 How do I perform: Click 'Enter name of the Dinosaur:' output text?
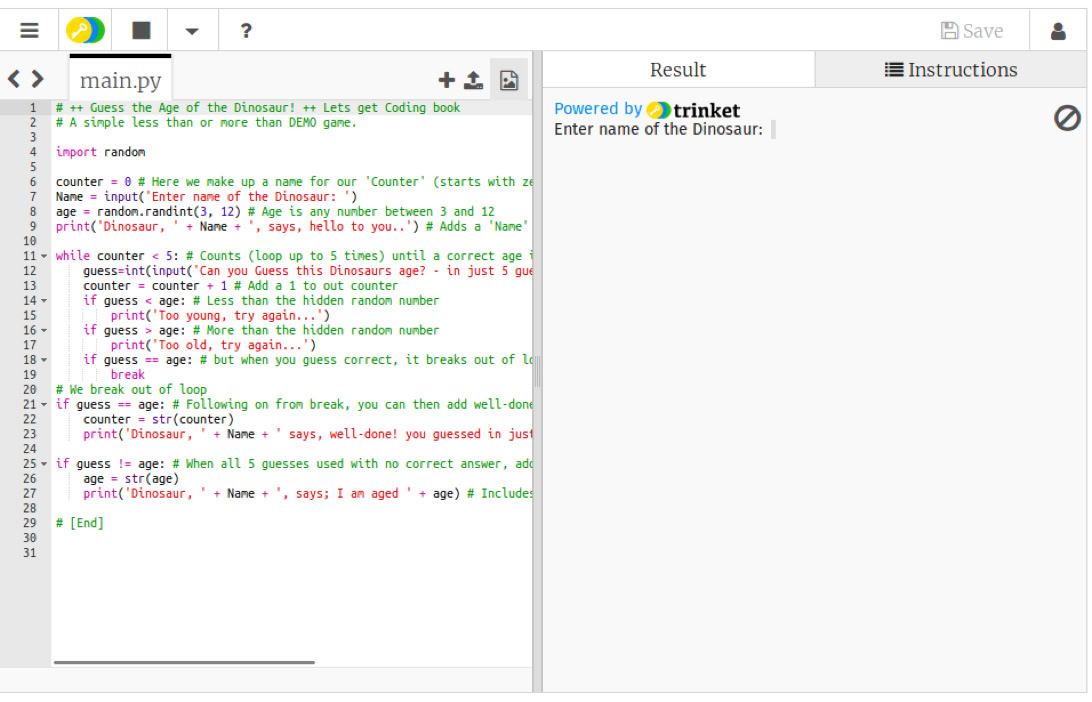658,130
